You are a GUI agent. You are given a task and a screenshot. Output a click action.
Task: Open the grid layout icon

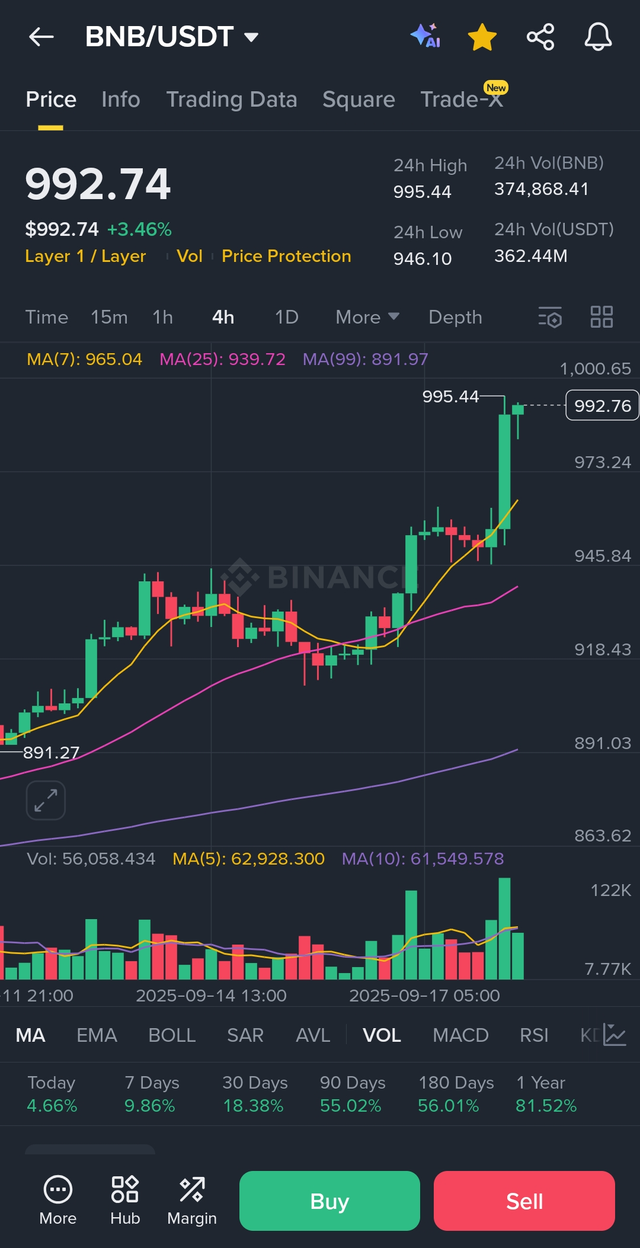602,317
